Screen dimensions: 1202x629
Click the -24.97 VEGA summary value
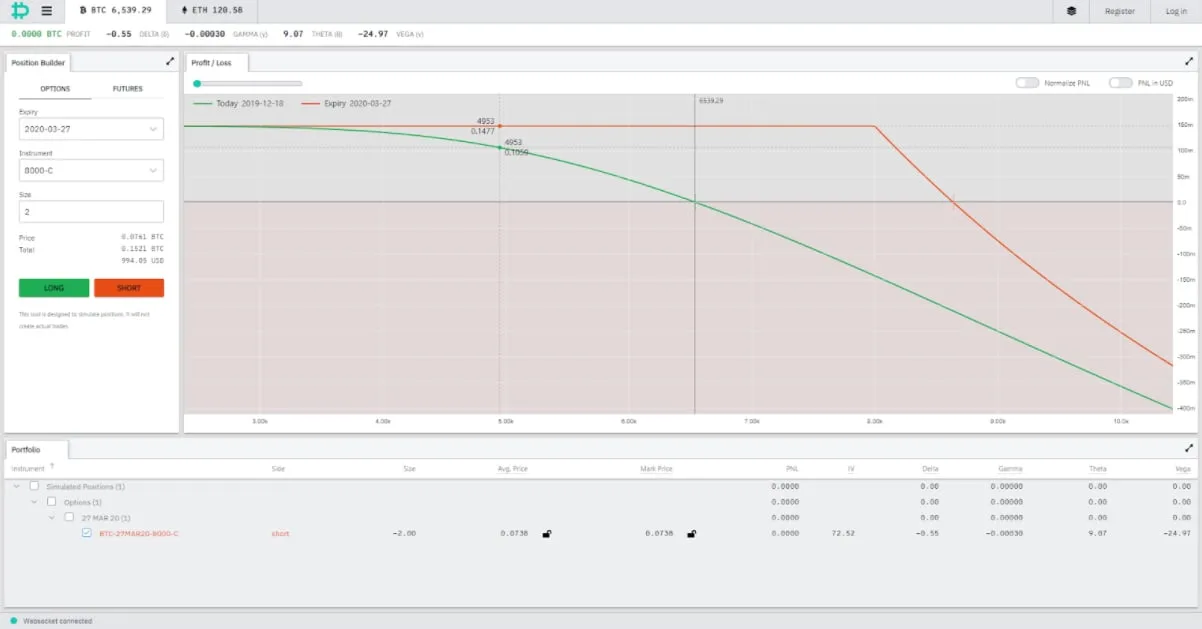click(375, 33)
